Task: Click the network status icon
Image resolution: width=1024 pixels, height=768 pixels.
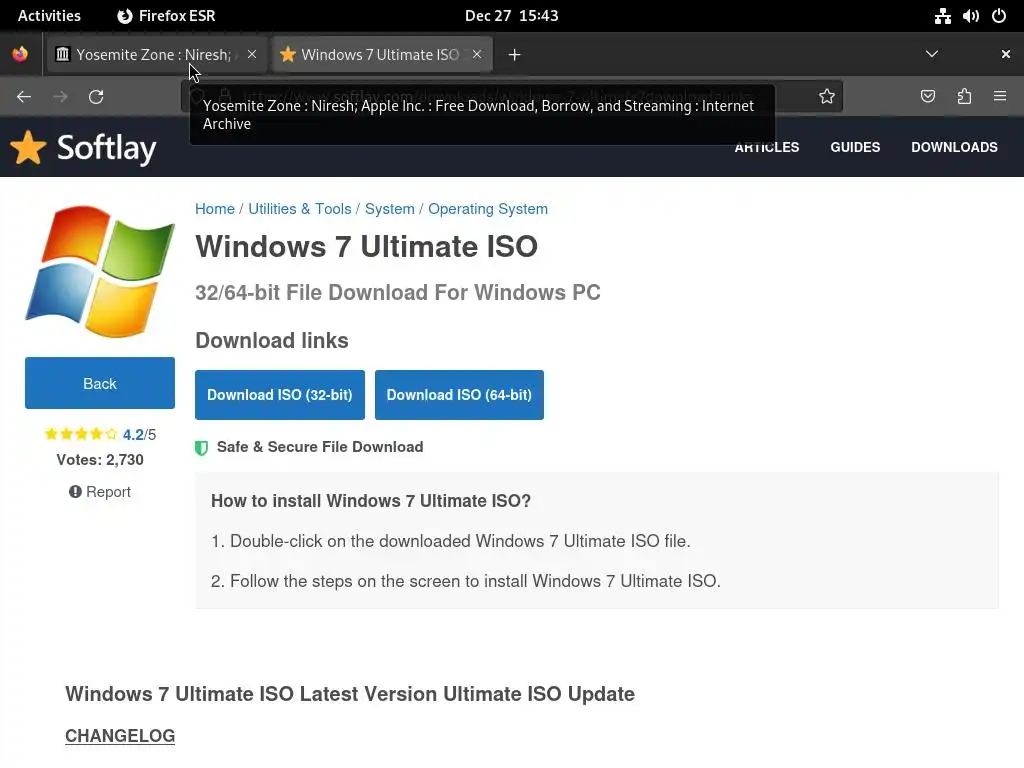Action: [x=942, y=16]
